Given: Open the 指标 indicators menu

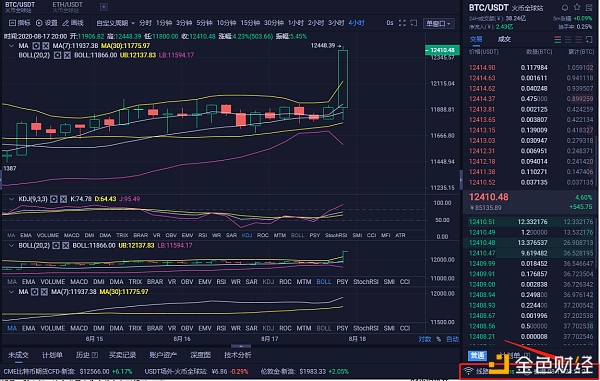Looking at the screenshot, I should coord(19,23).
